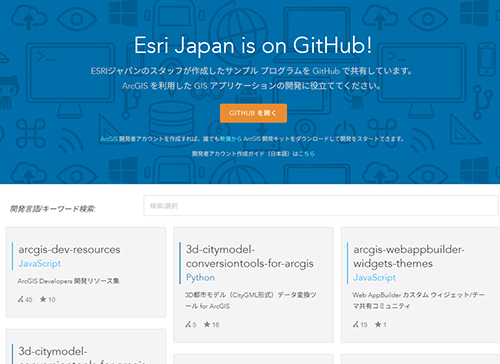Follow the 無償から link in the banner
Image resolution: width=500 pixels, height=364 pixels.
pos(230,139)
